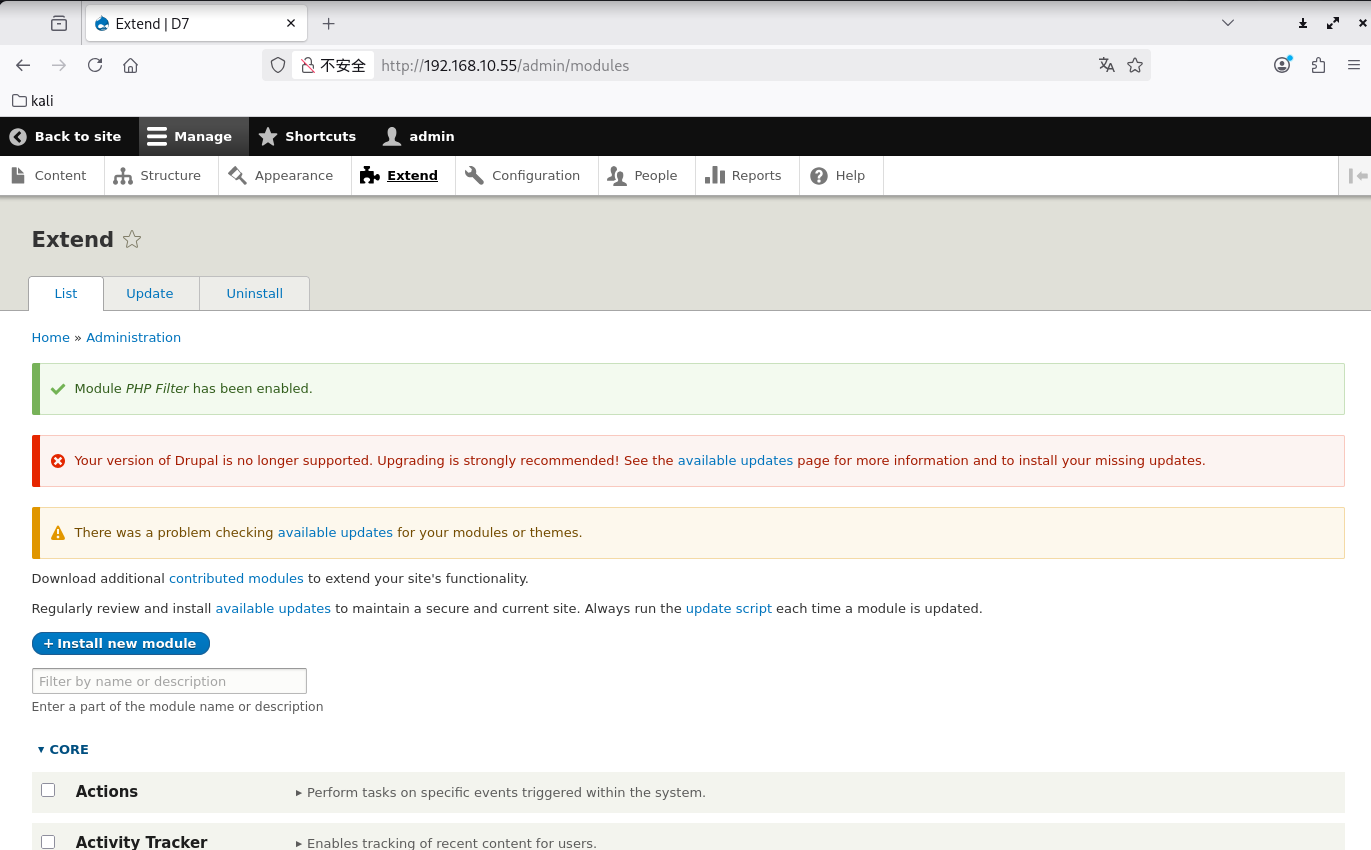This screenshot has width=1371, height=850.
Task: Open the Extend puzzle-piece menu icon
Action: [x=370, y=176]
